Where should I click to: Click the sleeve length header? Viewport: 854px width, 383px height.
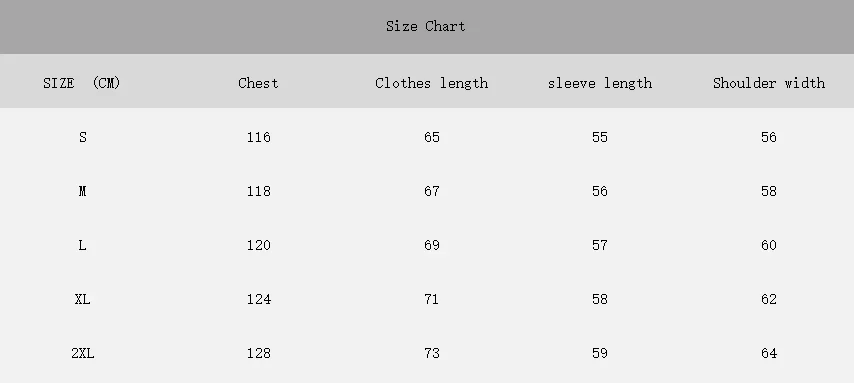tap(600, 83)
